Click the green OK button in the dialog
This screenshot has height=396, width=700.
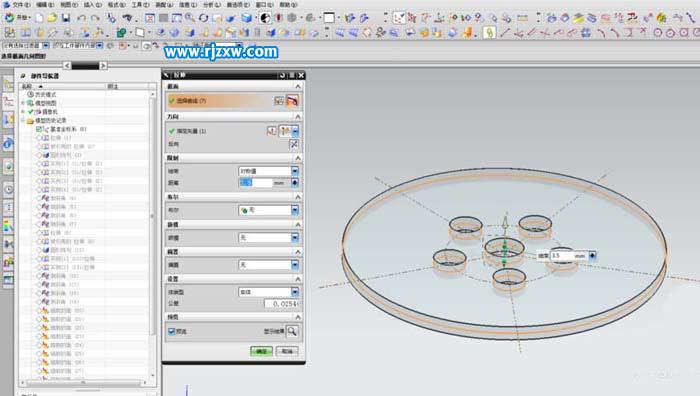pyautogui.click(x=262, y=351)
